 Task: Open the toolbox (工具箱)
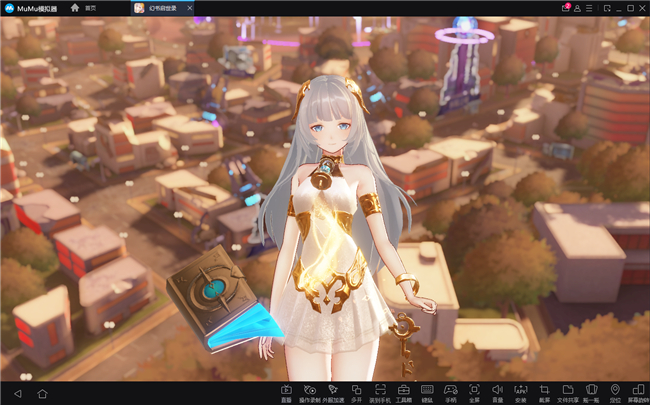(403, 392)
